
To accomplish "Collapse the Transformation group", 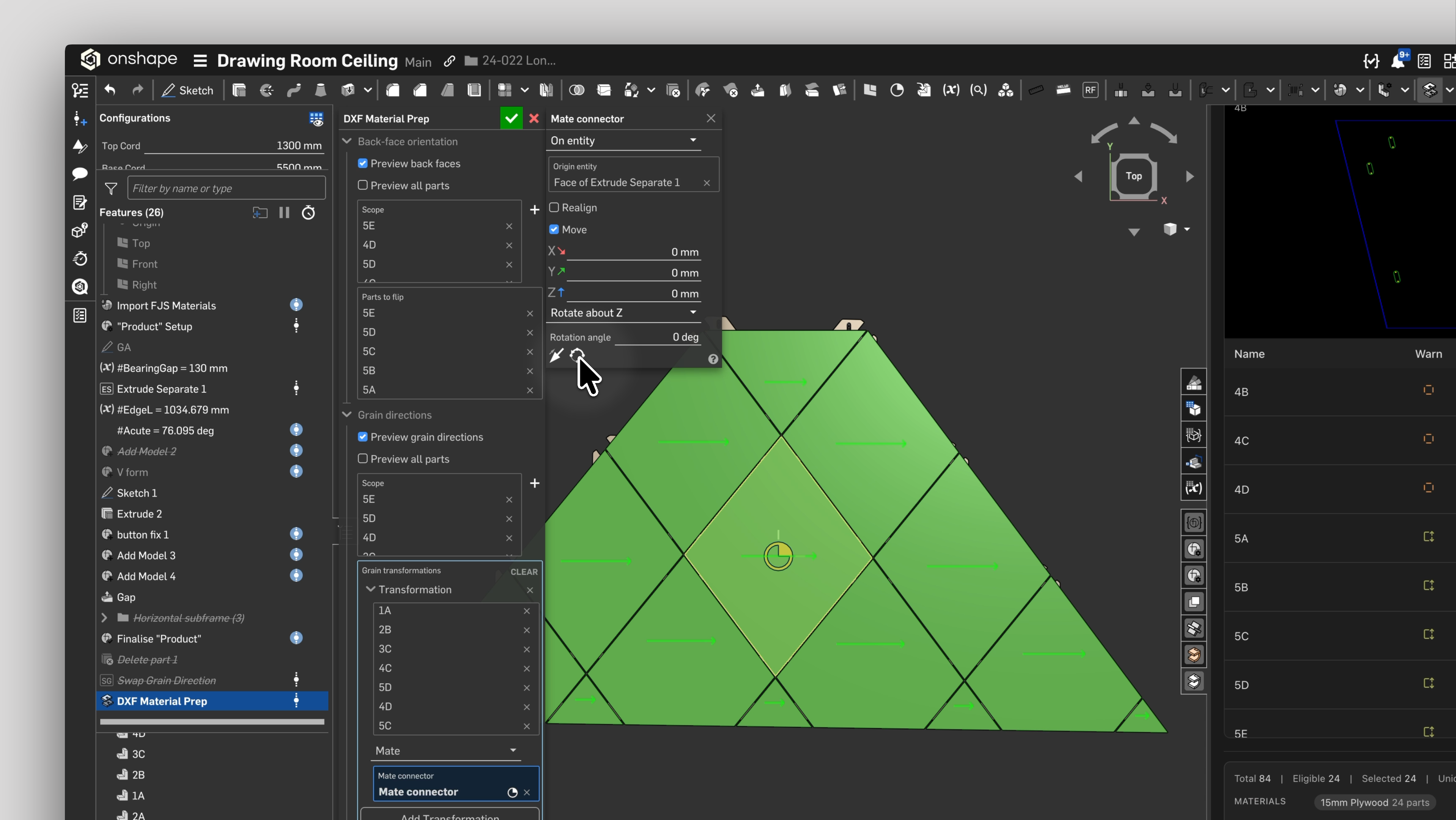I will 371,589.
